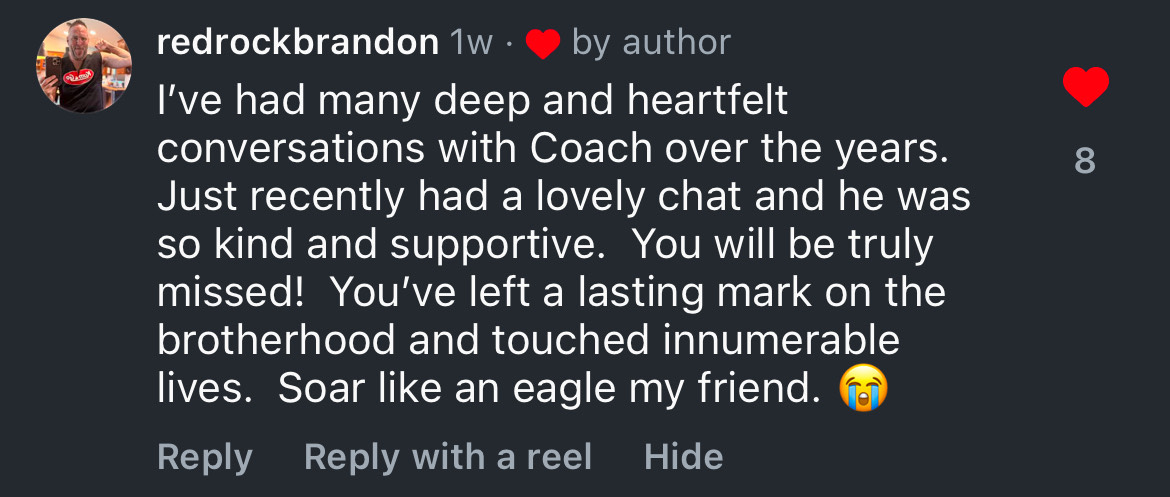Click the "by author" label
Viewport: 1170px width, 497px height.
point(651,43)
